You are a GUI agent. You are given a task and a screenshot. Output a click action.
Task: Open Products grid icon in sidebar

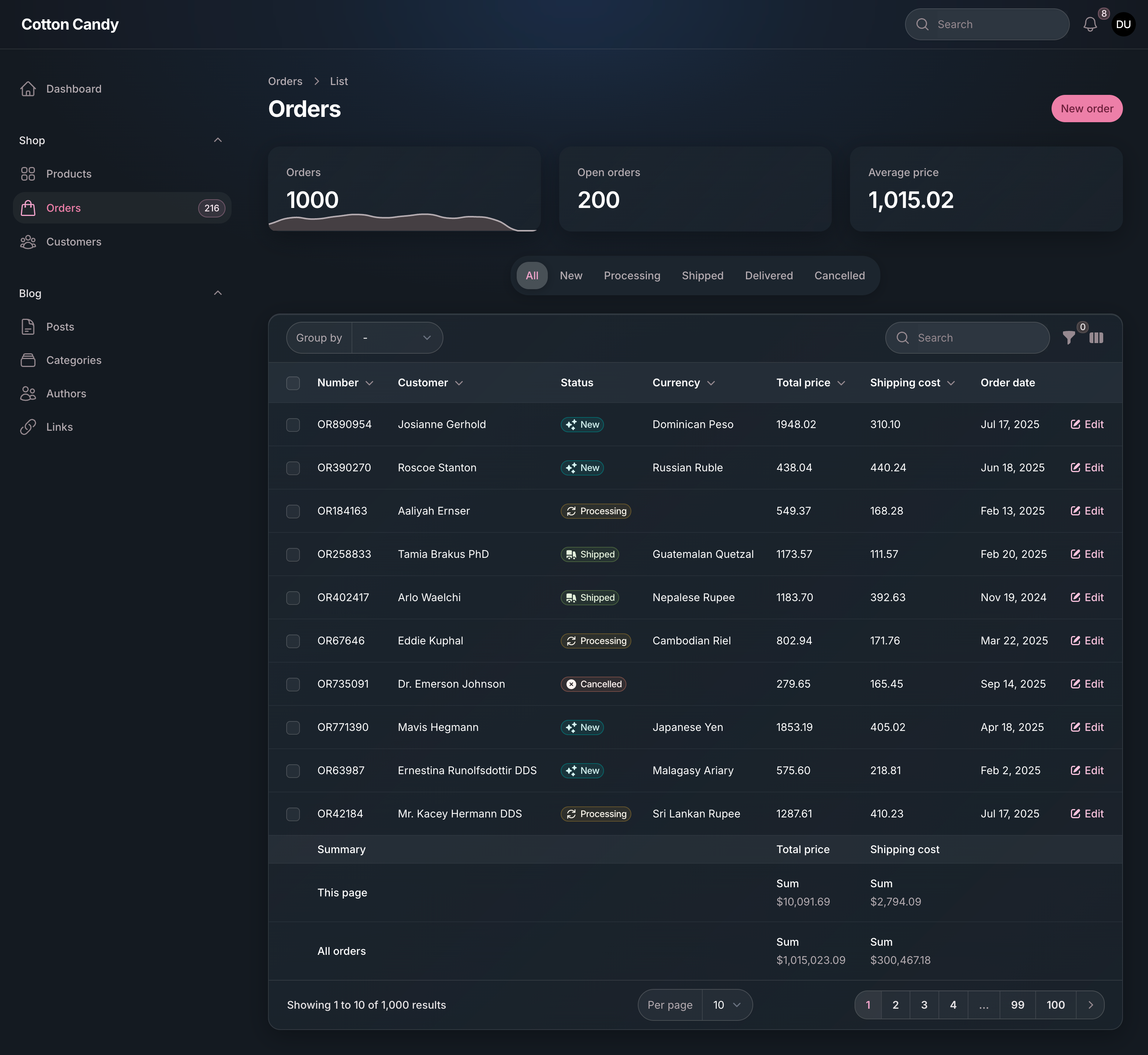[x=28, y=173]
